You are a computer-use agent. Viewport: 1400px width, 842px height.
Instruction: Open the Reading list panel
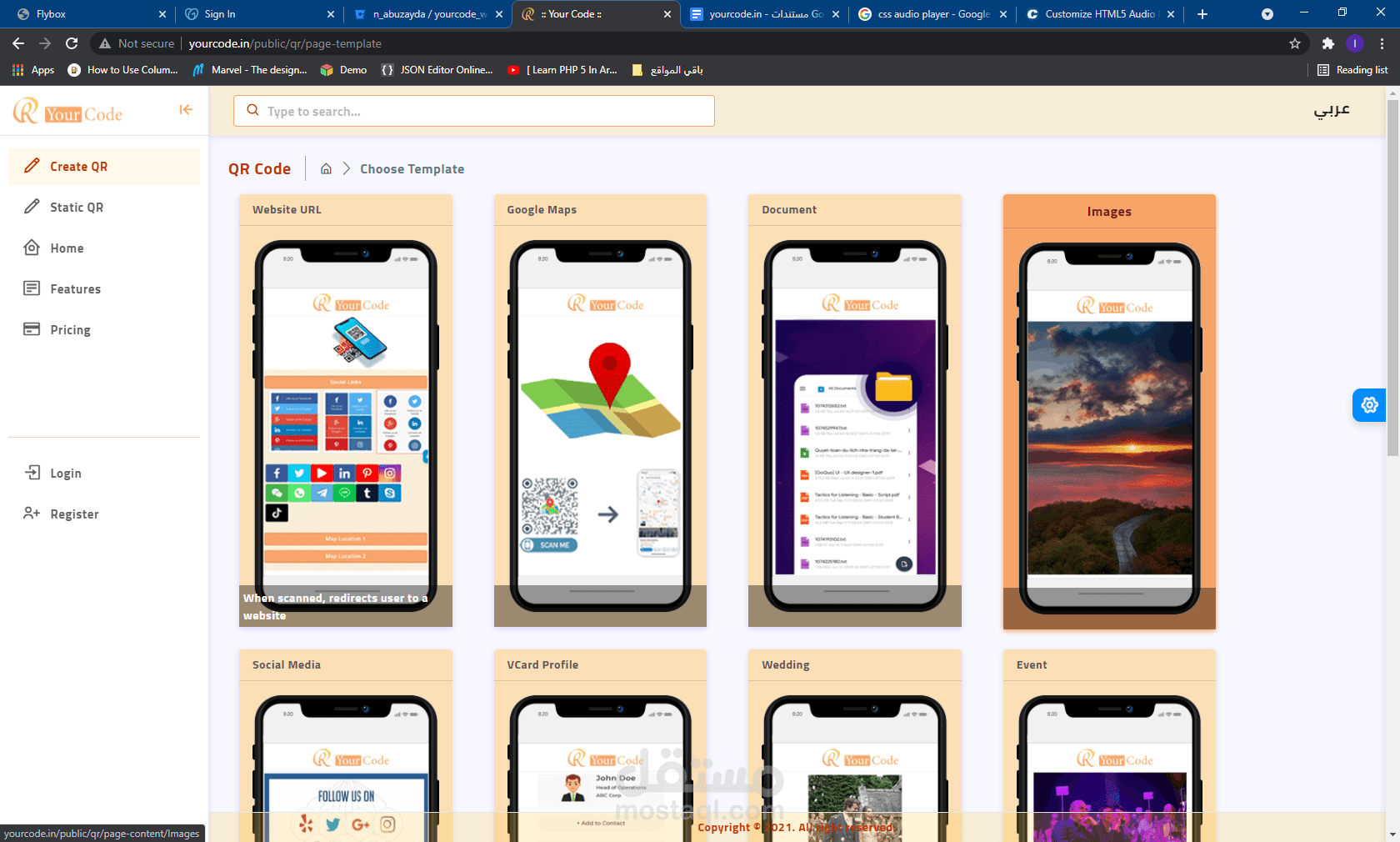pos(1352,70)
